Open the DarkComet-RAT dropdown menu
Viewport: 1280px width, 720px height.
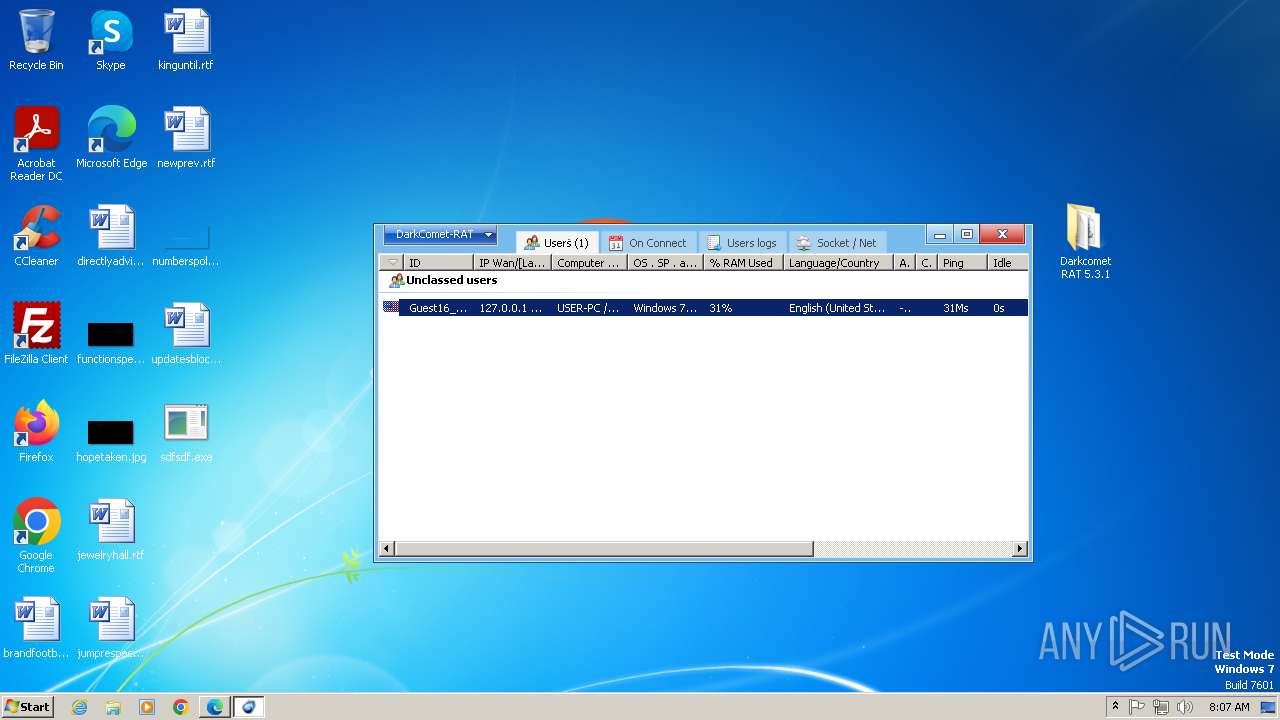click(x=440, y=235)
